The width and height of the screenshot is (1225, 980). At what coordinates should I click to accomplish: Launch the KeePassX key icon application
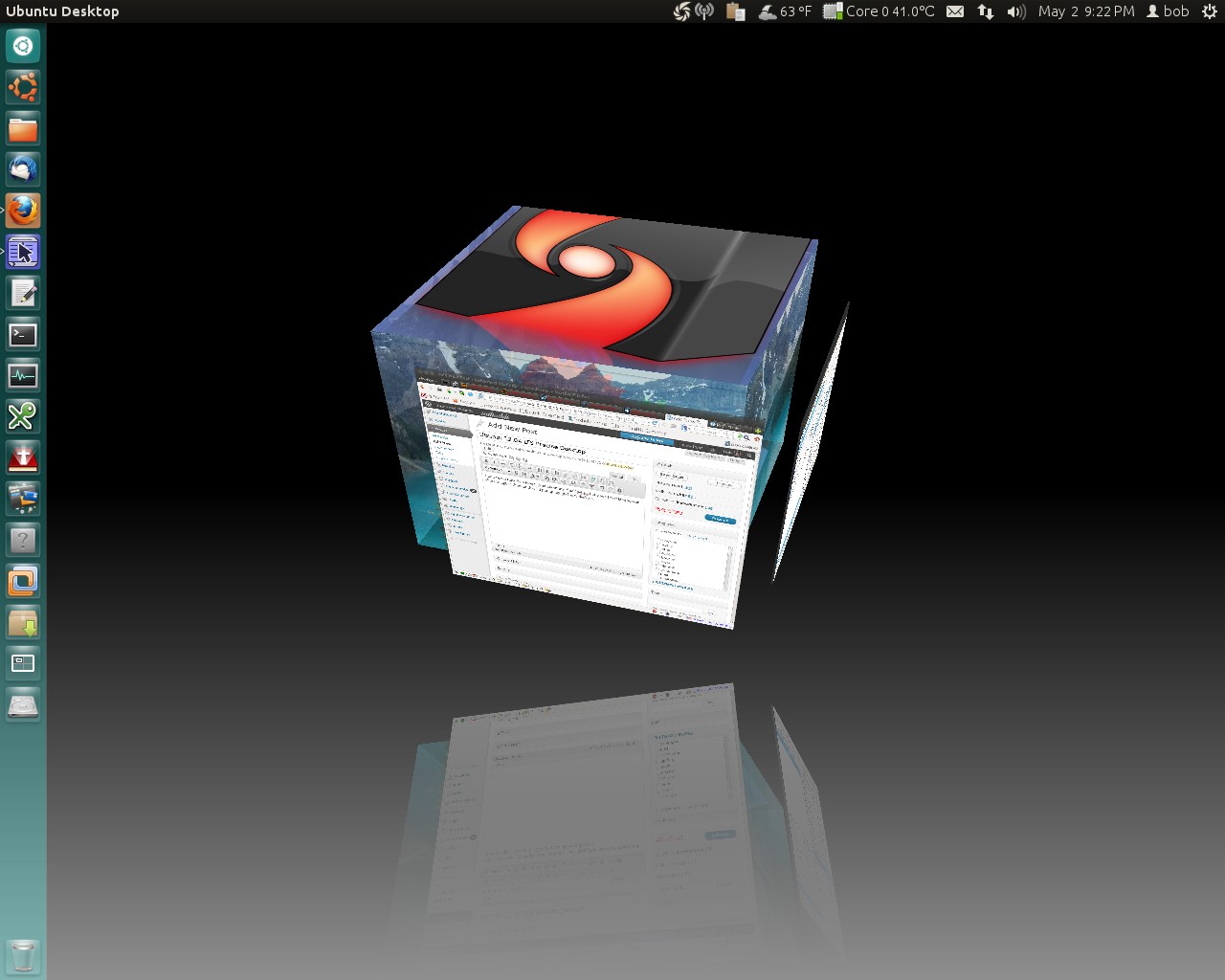[x=23, y=416]
